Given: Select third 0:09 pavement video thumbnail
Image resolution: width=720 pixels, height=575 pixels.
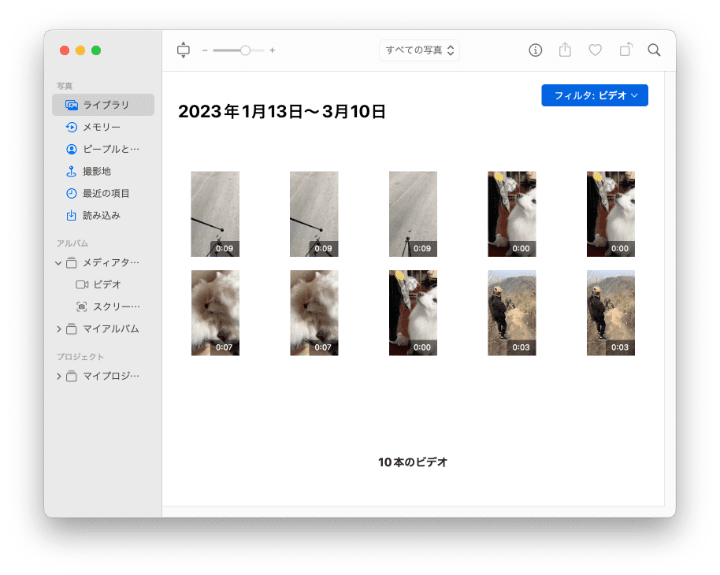Looking at the screenshot, I should click(413, 214).
